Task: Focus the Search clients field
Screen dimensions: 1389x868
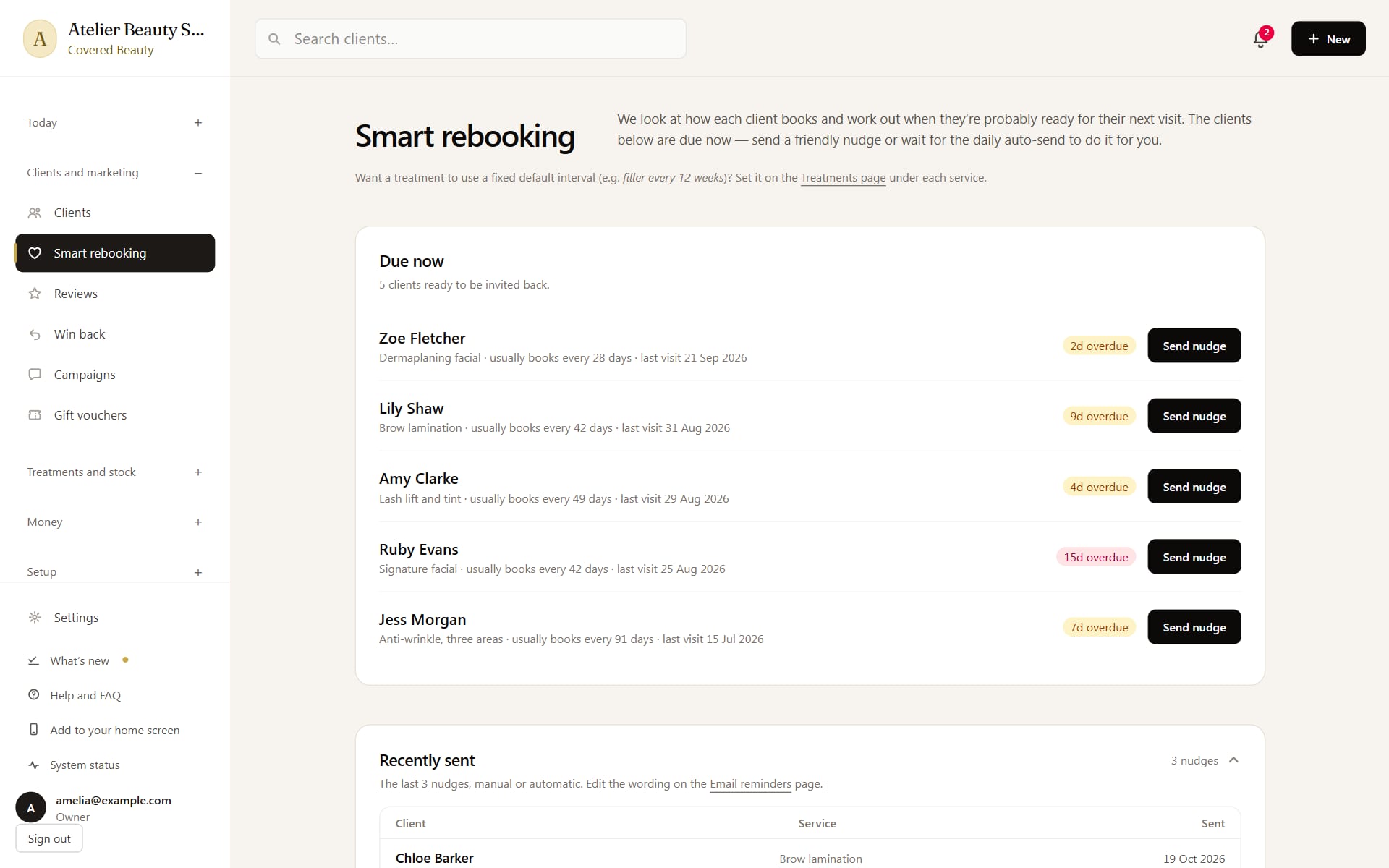Action: [470, 39]
